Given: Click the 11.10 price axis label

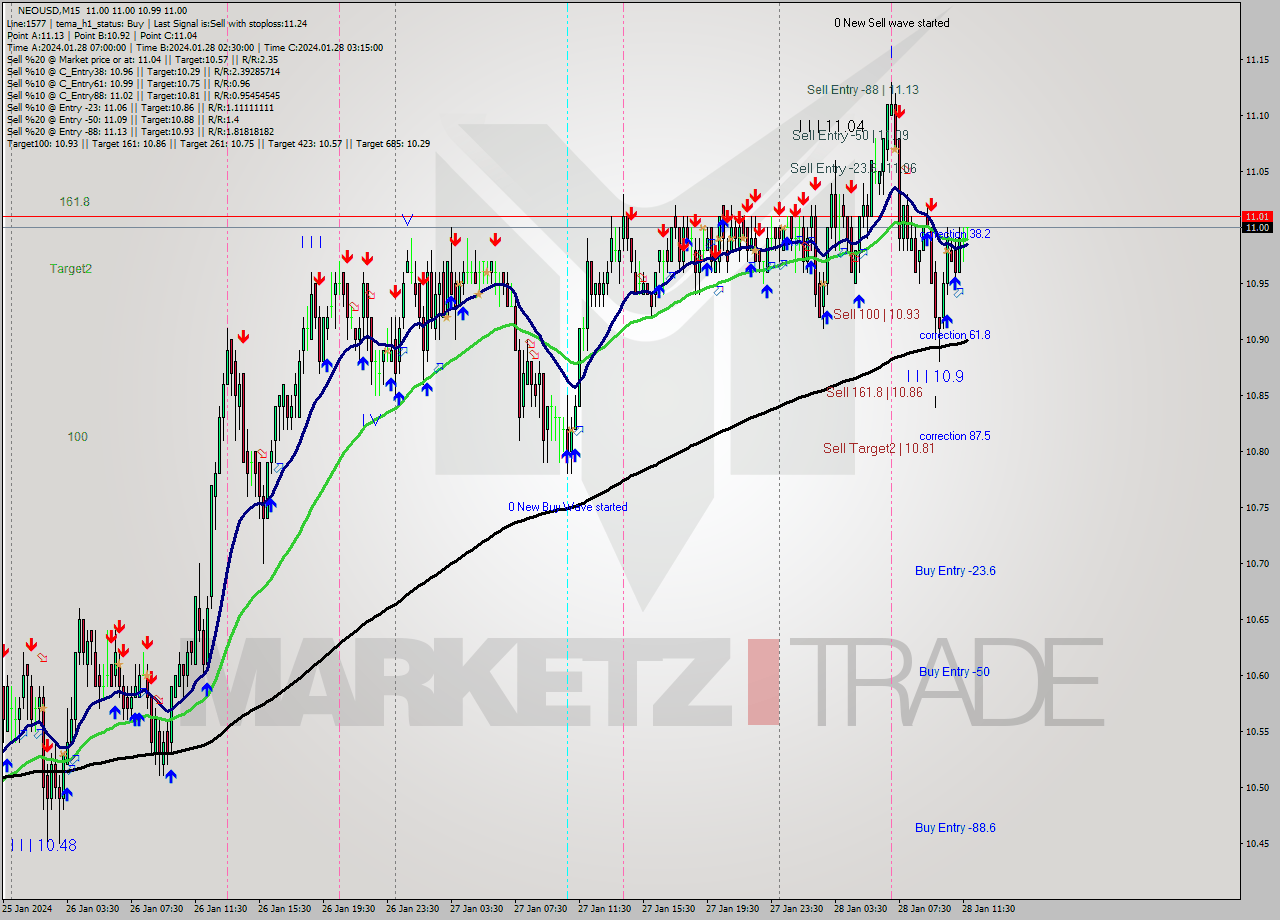Looking at the screenshot, I should [x=1257, y=116].
